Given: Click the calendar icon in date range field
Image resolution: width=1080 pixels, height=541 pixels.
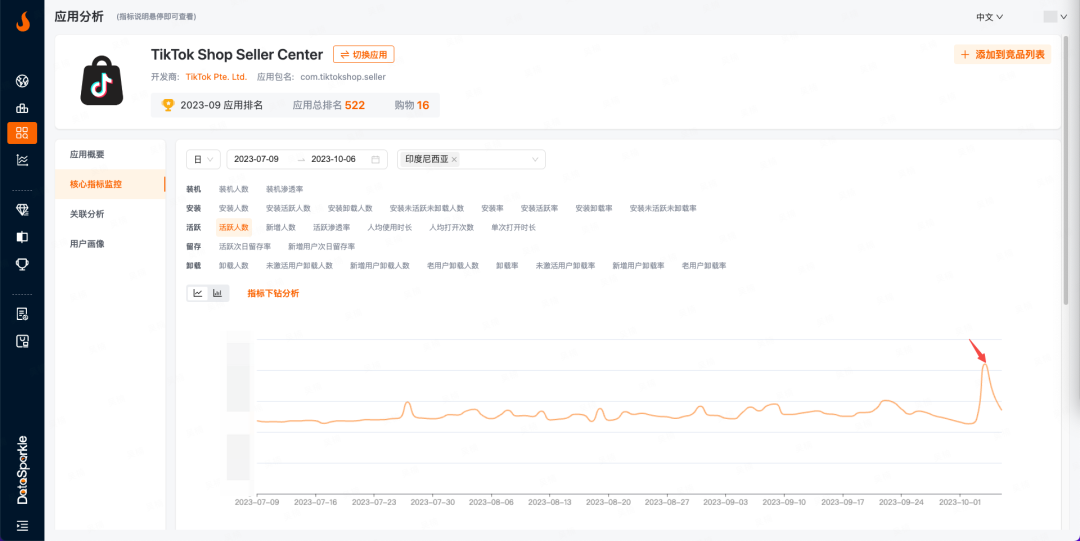Looking at the screenshot, I should pos(376,159).
